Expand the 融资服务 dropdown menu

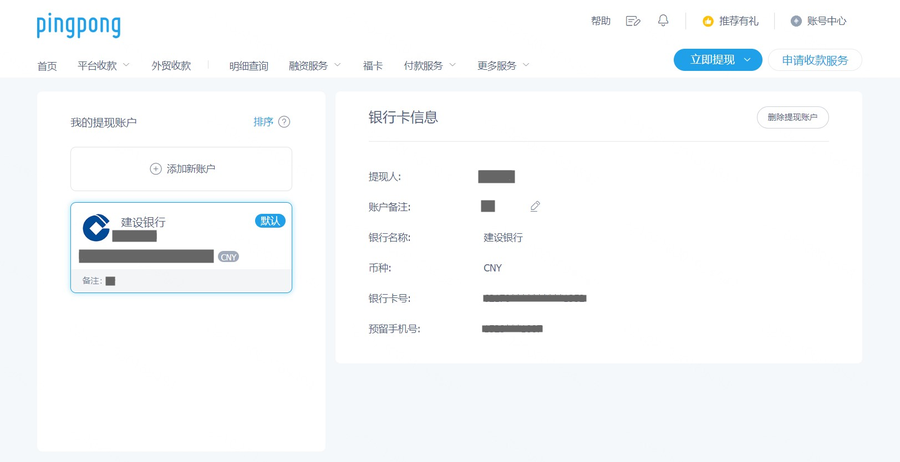(x=314, y=66)
